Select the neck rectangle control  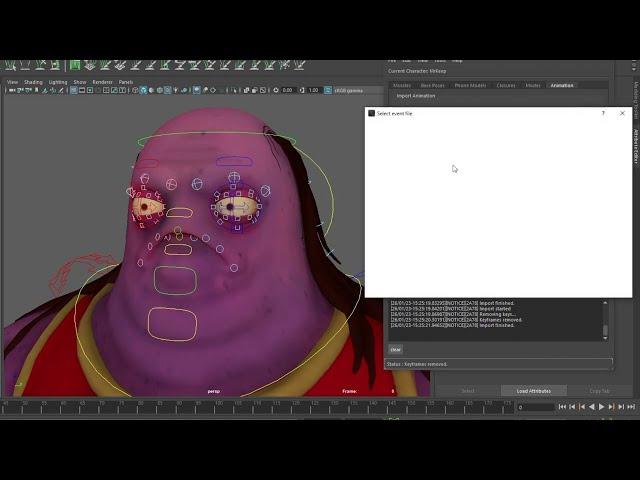click(172, 324)
